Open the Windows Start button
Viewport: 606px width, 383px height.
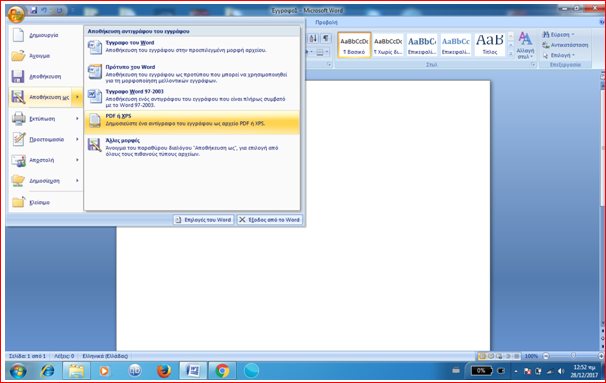(x=18, y=371)
